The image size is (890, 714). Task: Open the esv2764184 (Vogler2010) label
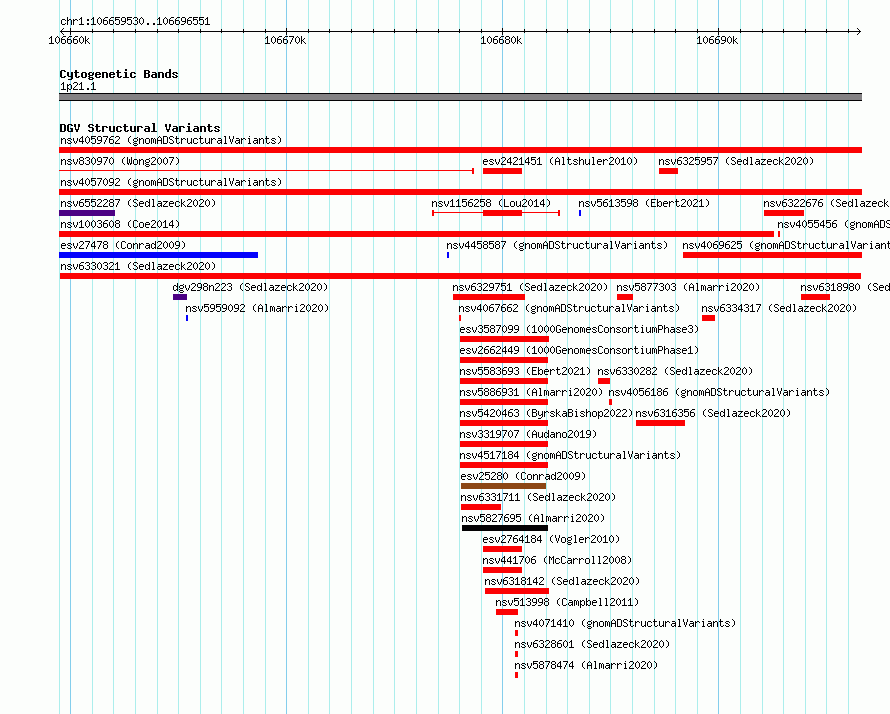(551, 539)
